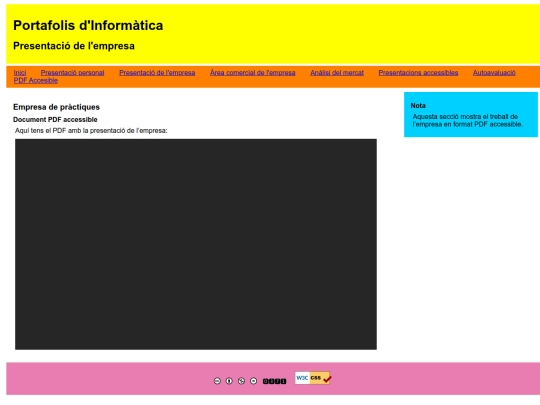Click the black visit counter digits

(x=274, y=381)
